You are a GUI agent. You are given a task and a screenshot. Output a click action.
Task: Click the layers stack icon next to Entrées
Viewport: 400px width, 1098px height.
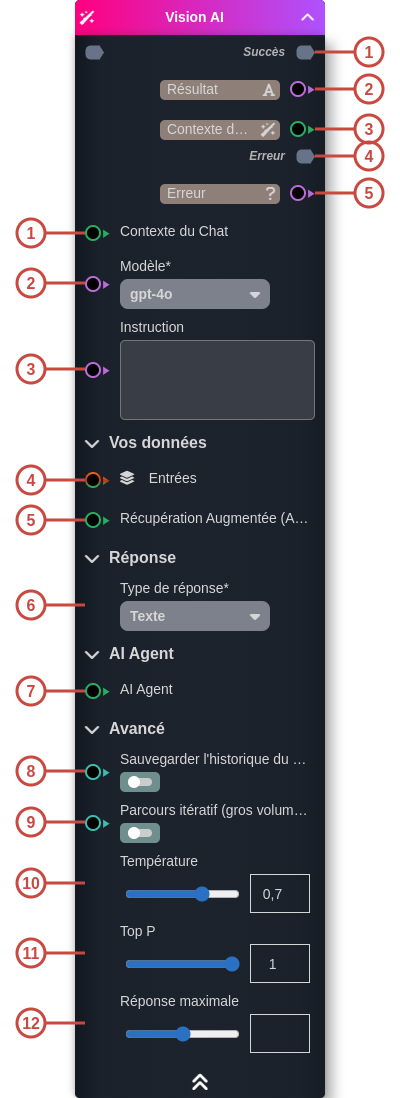pyautogui.click(x=127, y=478)
